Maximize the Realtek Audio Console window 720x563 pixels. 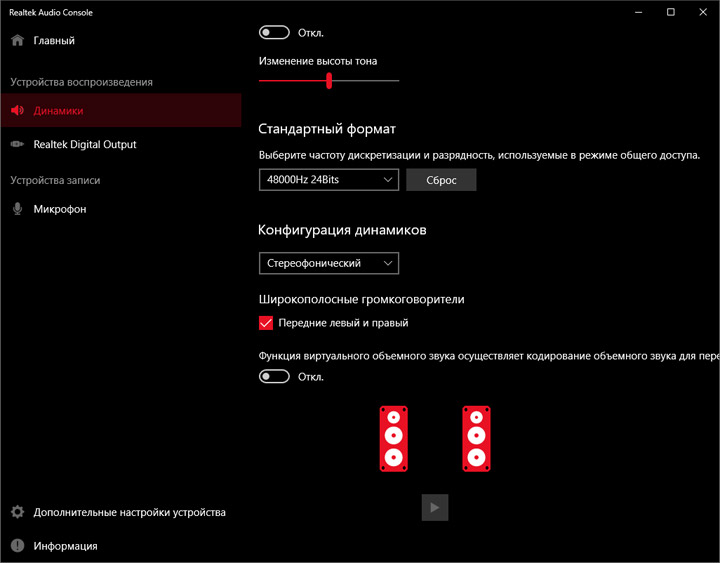coord(670,12)
